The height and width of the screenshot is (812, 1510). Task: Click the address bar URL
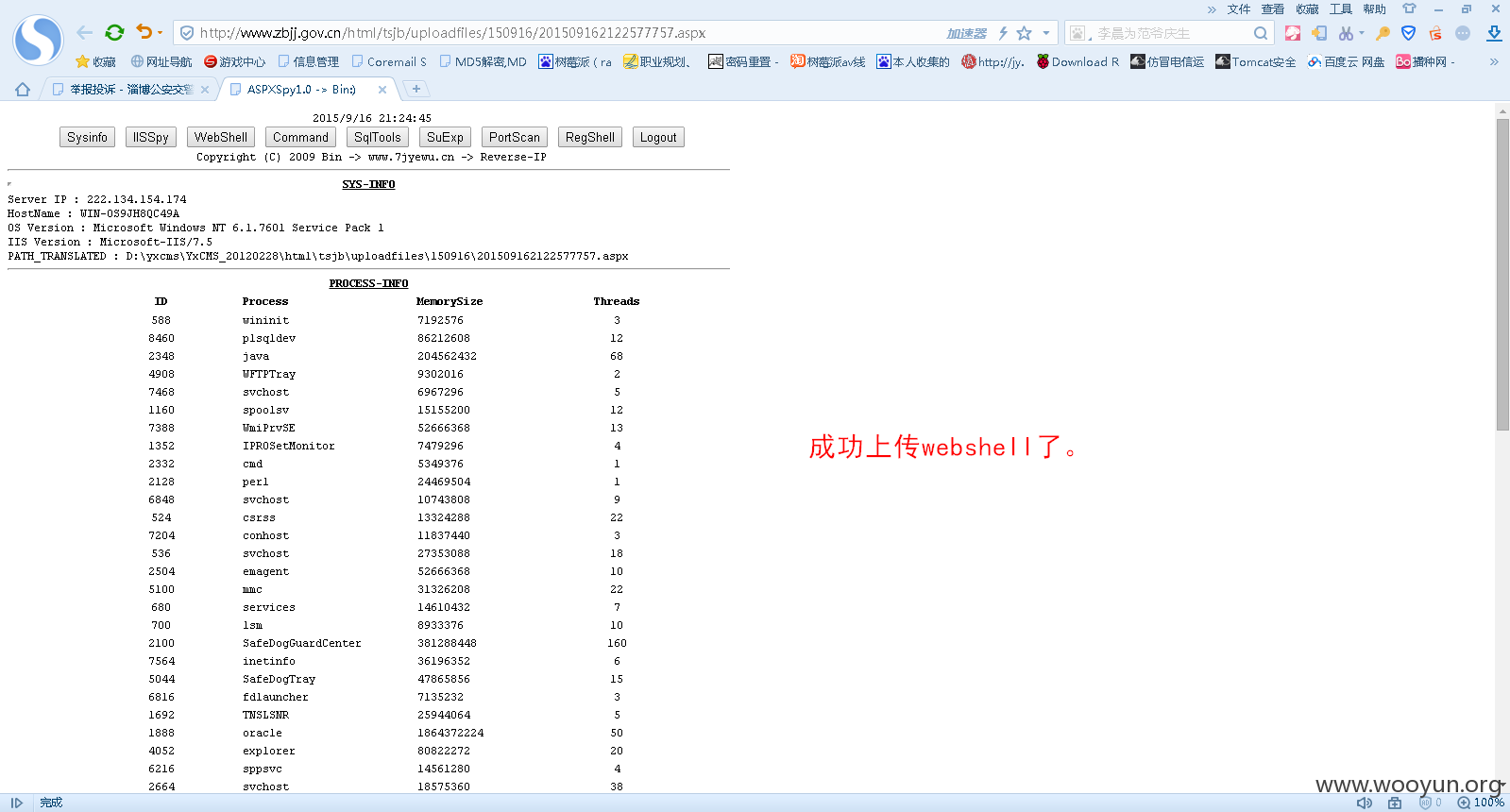(452, 33)
